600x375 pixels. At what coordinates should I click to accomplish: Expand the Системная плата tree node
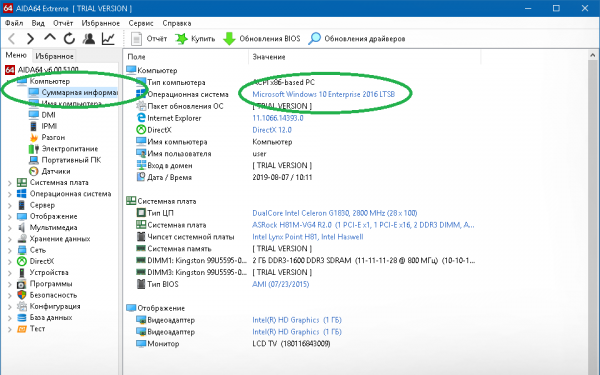pyautogui.click(x=10, y=183)
